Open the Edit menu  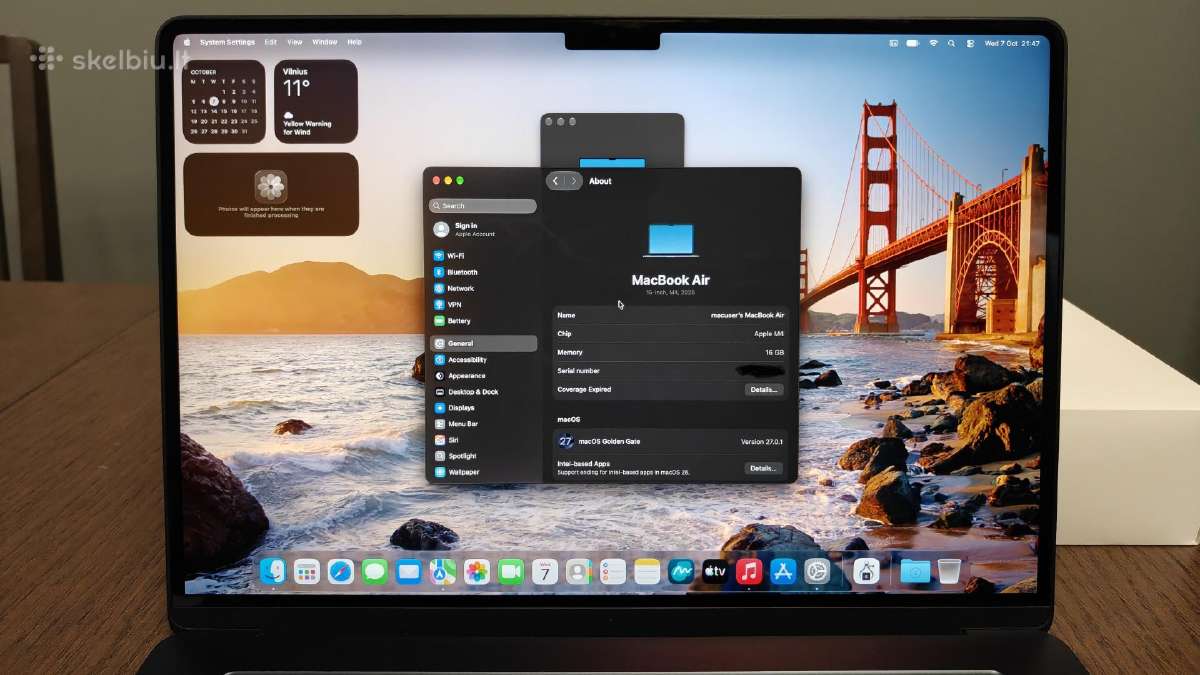271,43
